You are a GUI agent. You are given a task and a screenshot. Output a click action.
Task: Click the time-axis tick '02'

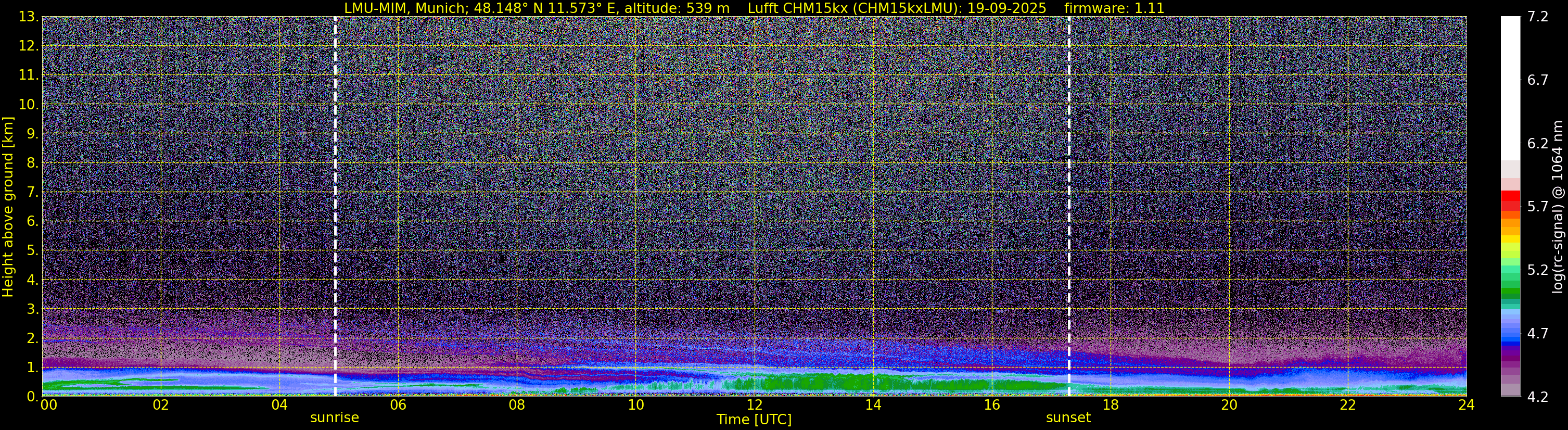[160, 405]
